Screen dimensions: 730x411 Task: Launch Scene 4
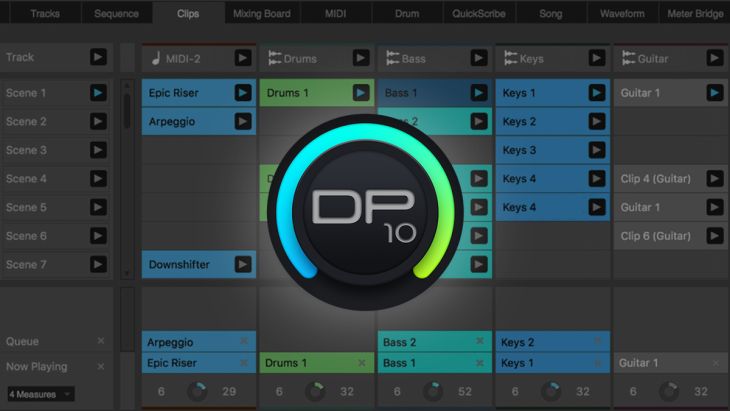(98, 179)
